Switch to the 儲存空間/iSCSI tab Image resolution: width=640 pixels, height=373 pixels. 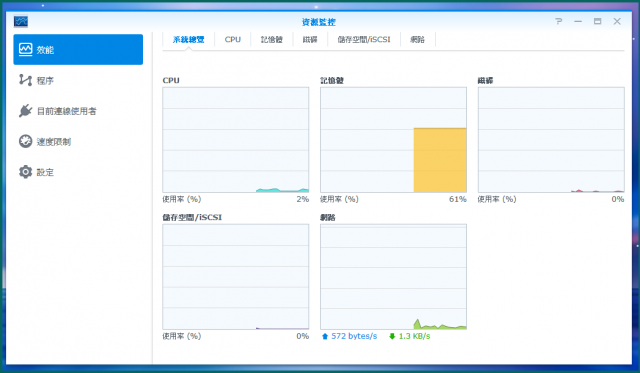(x=364, y=40)
